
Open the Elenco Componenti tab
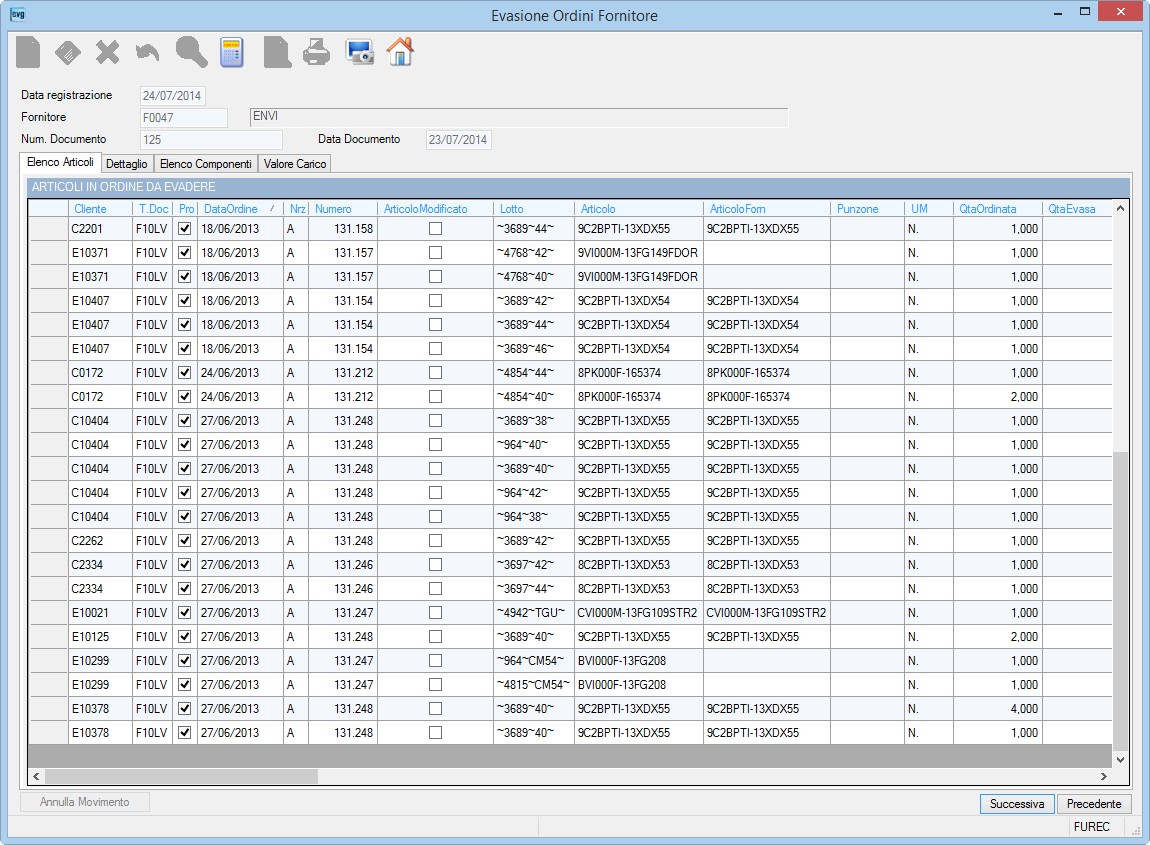[x=205, y=164]
